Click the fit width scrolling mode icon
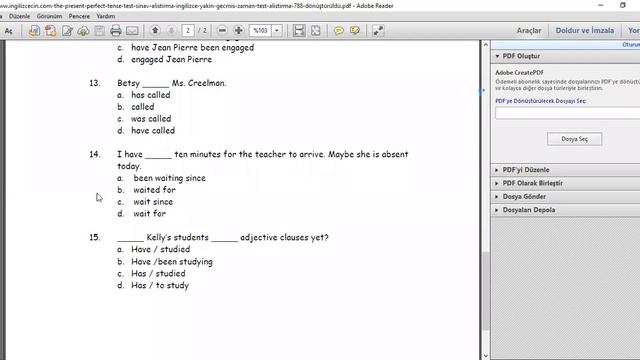This screenshot has height=360, width=640. coord(299,31)
